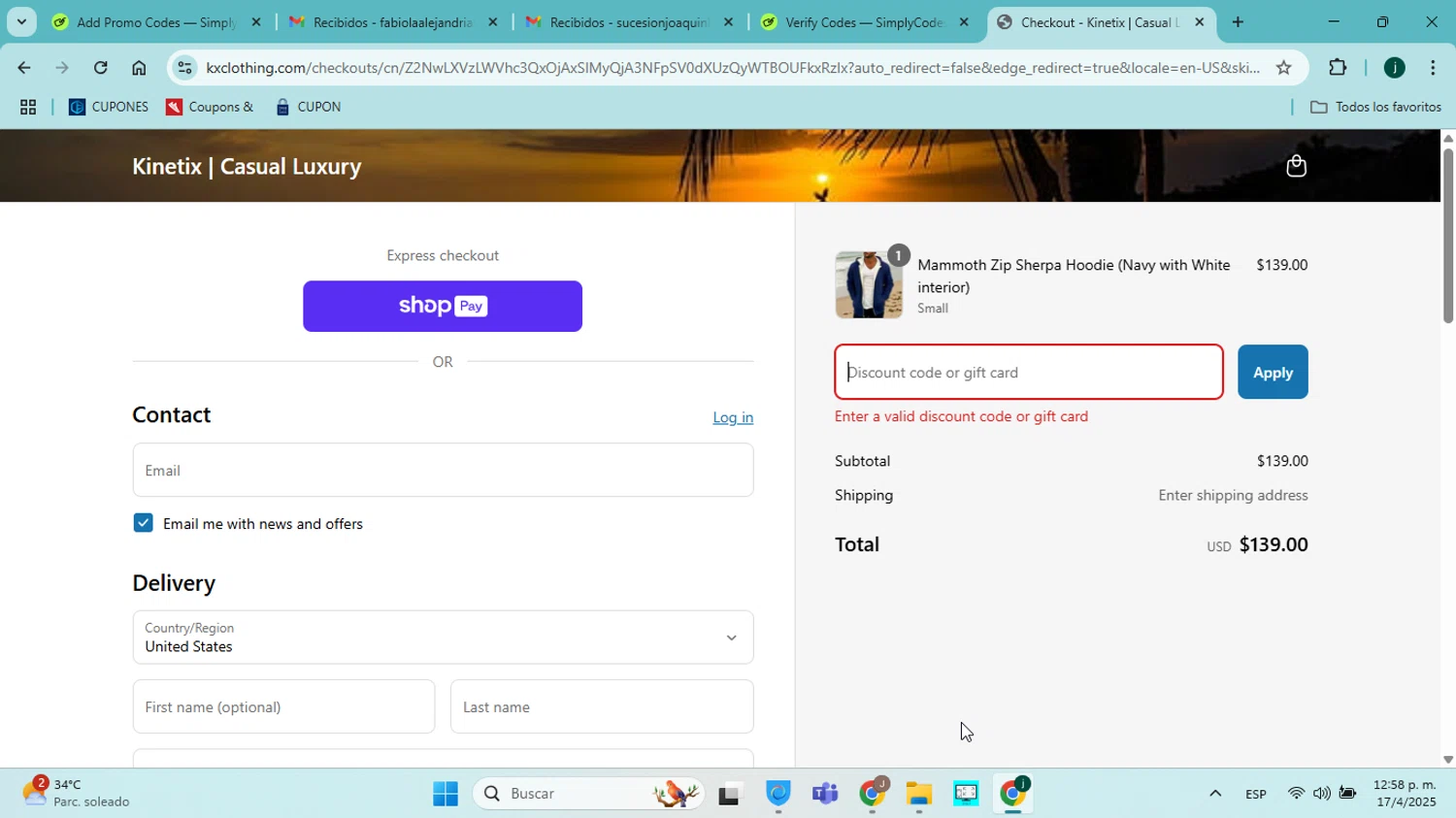This screenshot has height=818, width=1456.
Task: Show hidden system tray icons
Action: [1214, 794]
